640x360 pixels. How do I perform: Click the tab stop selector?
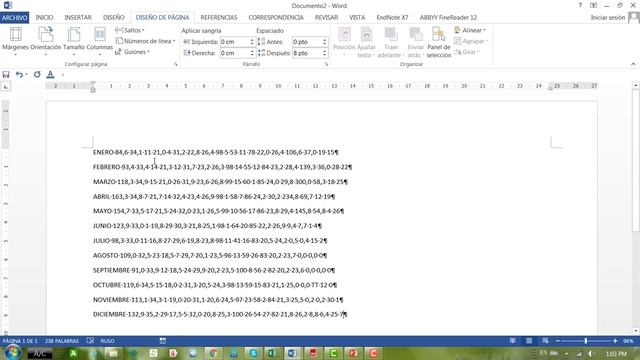pos(6,87)
